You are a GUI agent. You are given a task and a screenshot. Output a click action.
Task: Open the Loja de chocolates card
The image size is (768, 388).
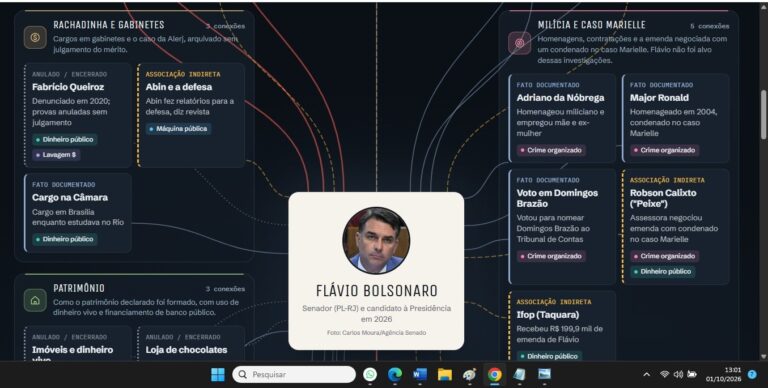[x=192, y=344]
